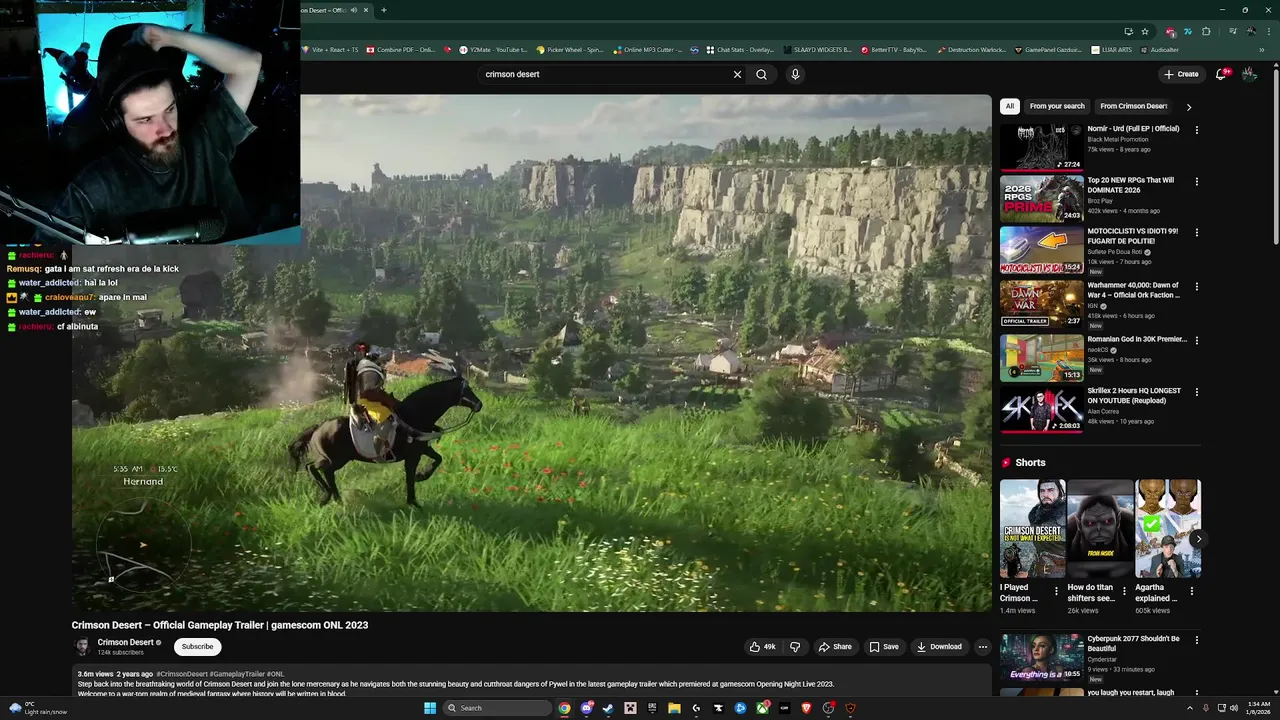Open Online MP3 Cutter bookmark
The height and width of the screenshot is (720, 1280).
pyautogui.click(x=648, y=49)
